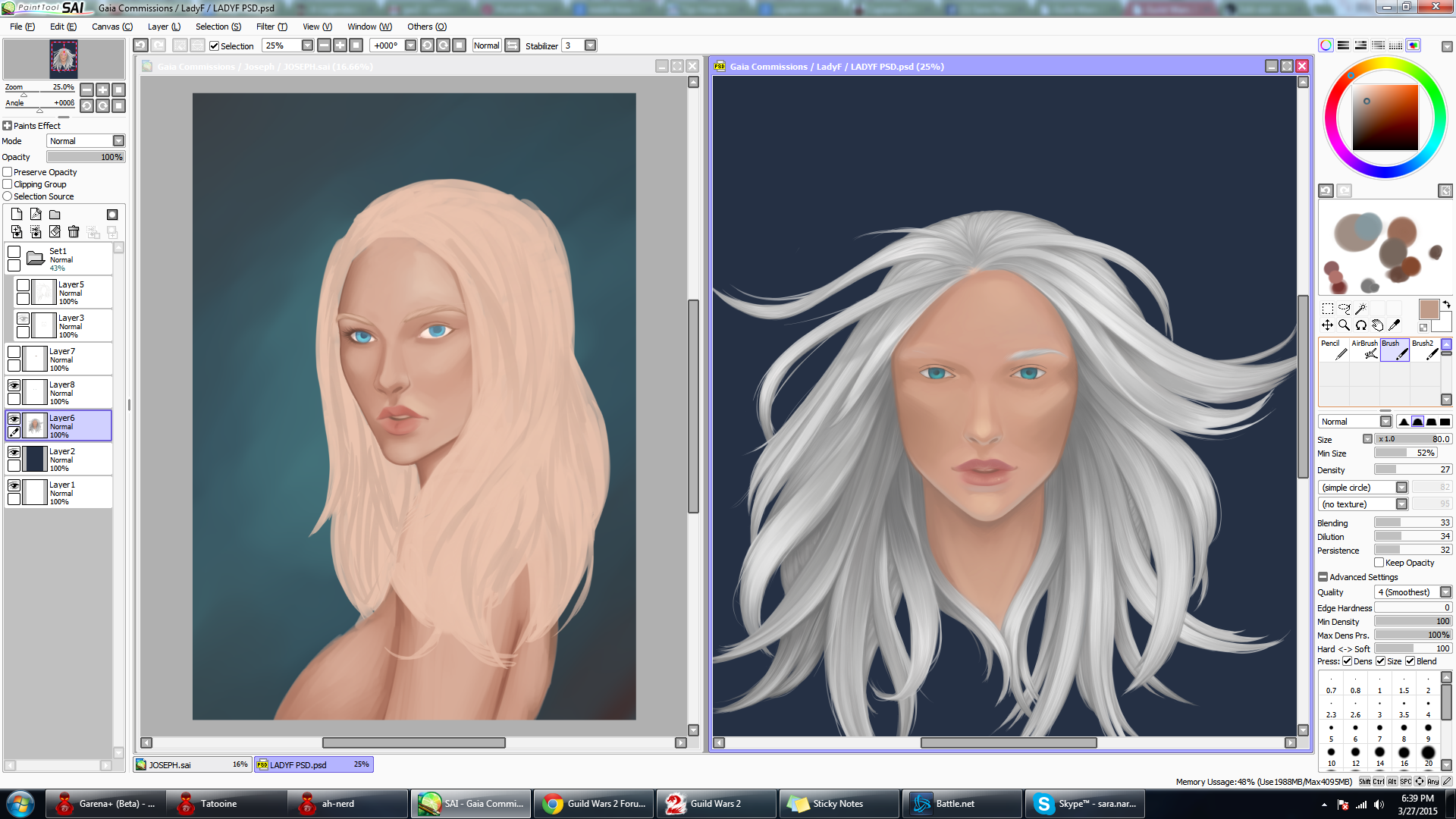The height and width of the screenshot is (819, 1456).
Task: Merge layer down icon
Action: click(36, 232)
